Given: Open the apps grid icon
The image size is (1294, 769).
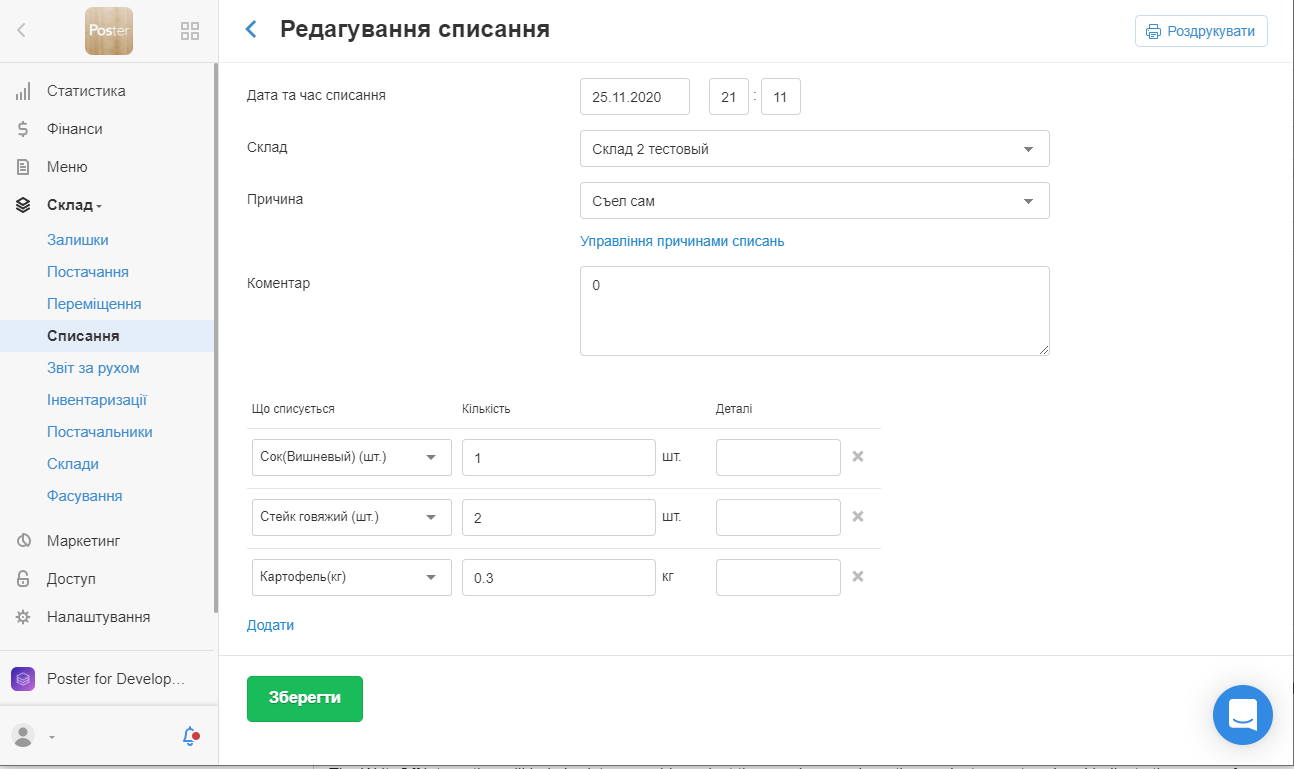Looking at the screenshot, I should click(x=190, y=31).
